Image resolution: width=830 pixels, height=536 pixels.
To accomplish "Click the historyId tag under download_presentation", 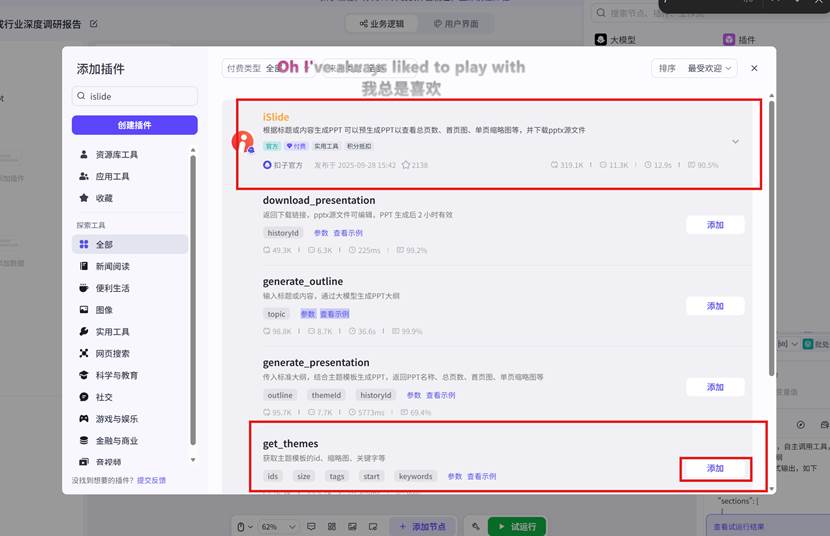I will [x=283, y=233].
